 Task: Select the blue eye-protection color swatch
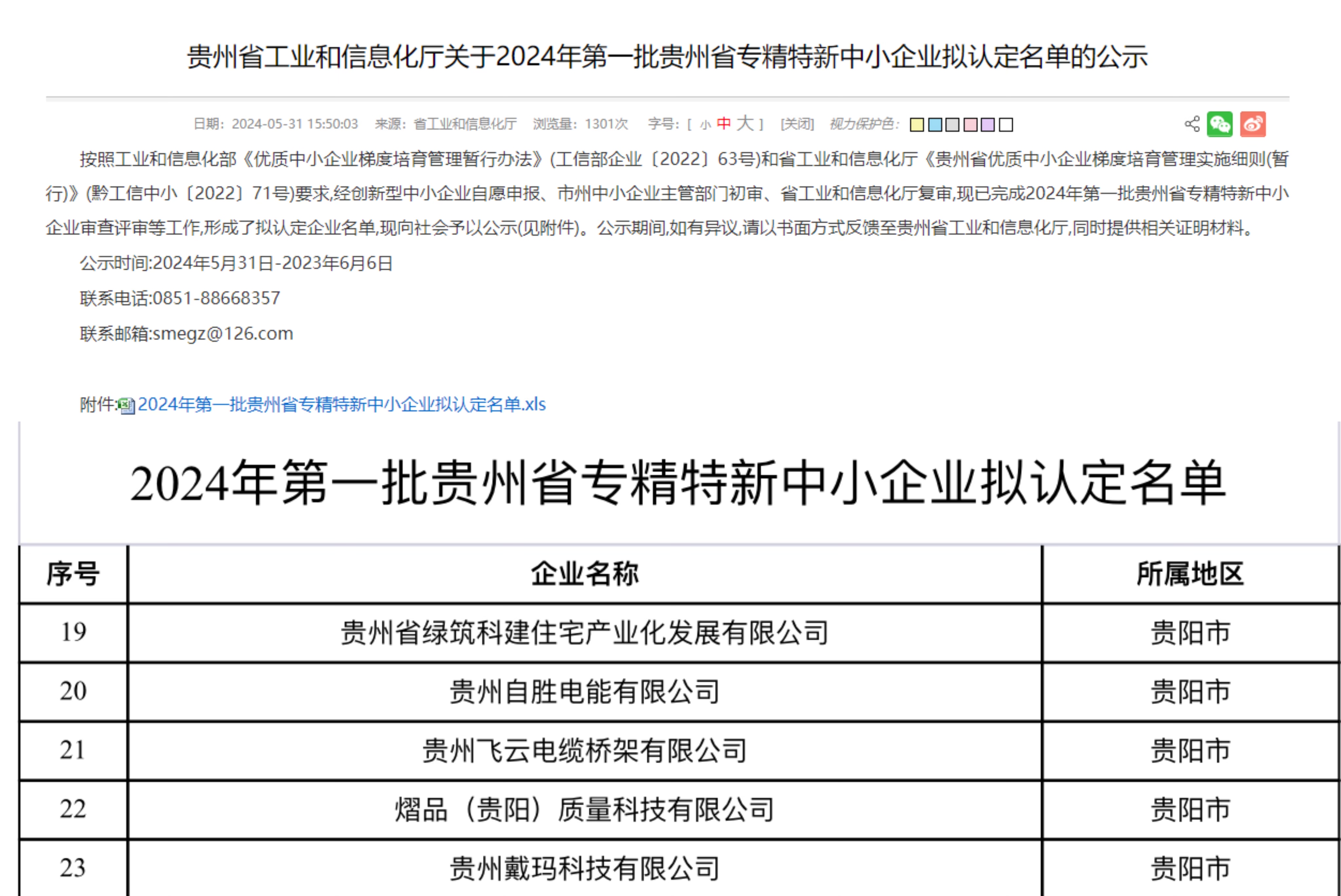click(935, 125)
